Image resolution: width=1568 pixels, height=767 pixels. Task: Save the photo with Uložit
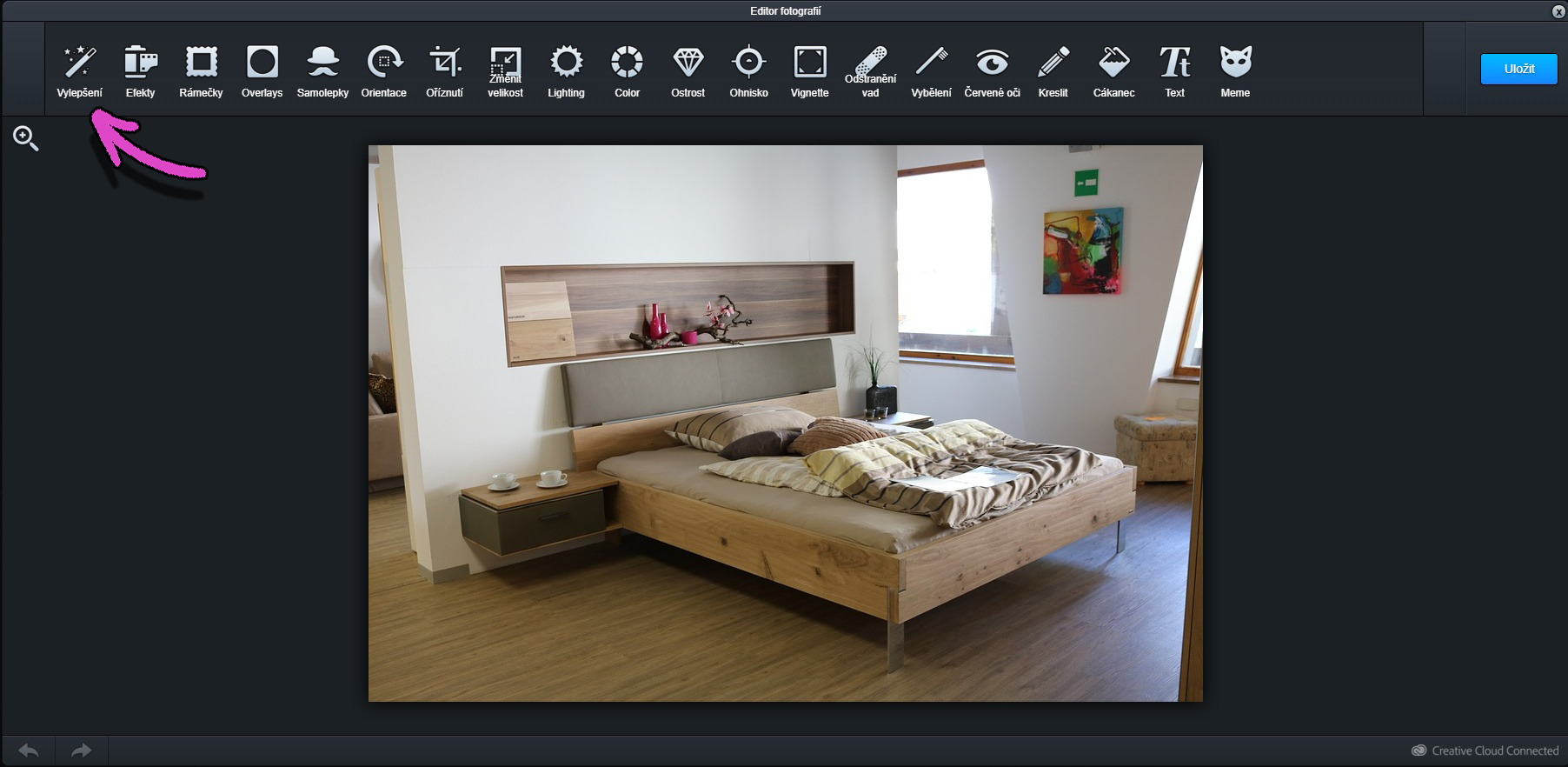coord(1518,69)
